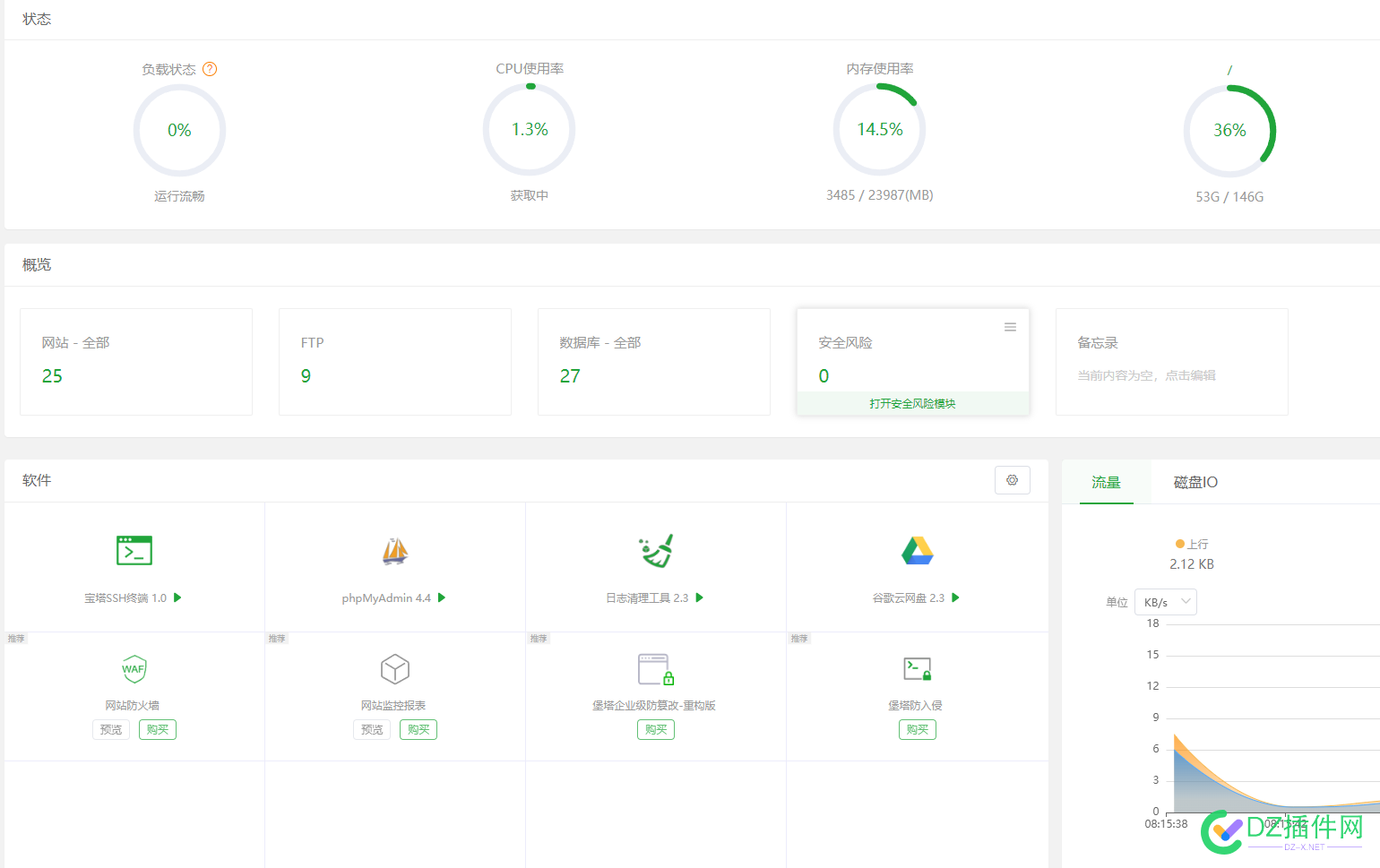The height and width of the screenshot is (868, 1380).
Task: Open the 日志清理工具 broom icon
Action: point(656,551)
